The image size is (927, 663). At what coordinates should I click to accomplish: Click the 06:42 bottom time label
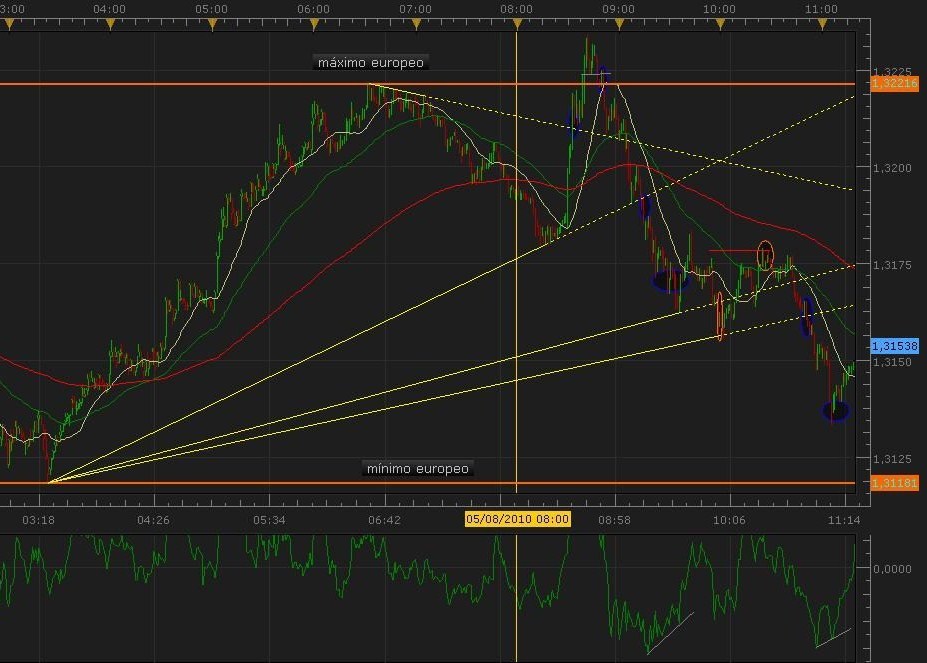click(384, 520)
